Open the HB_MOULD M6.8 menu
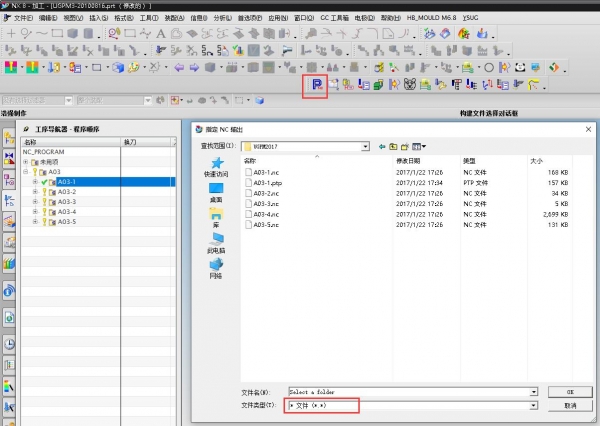 tap(431, 18)
